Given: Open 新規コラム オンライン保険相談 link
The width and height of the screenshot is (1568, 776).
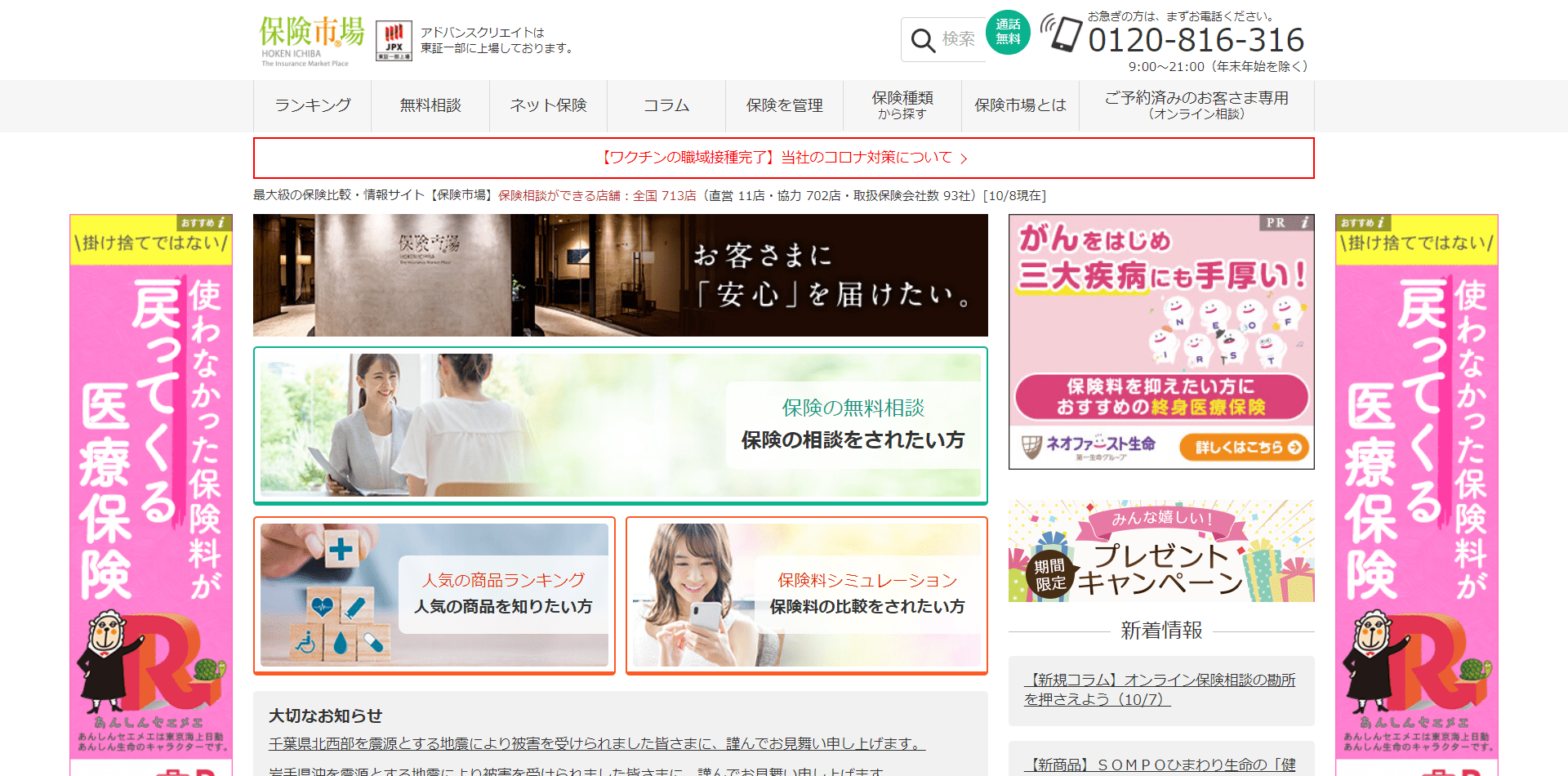Looking at the screenshot, I should click(1160, 689).
